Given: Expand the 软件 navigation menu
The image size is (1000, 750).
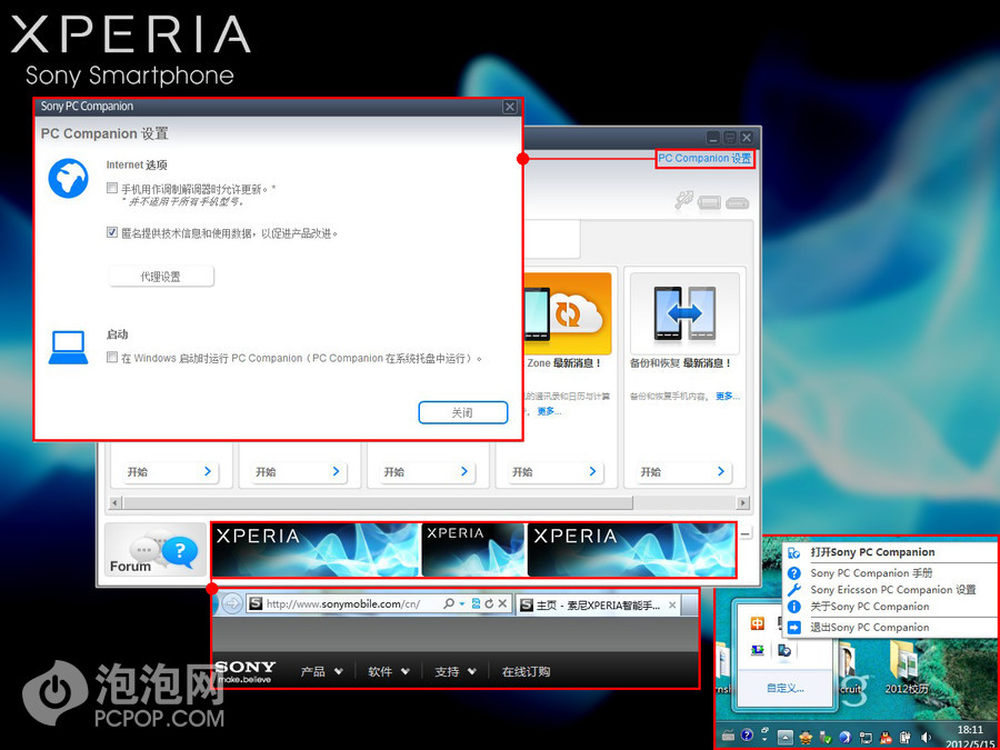Looking at the screenshot, I should [389, 672].
